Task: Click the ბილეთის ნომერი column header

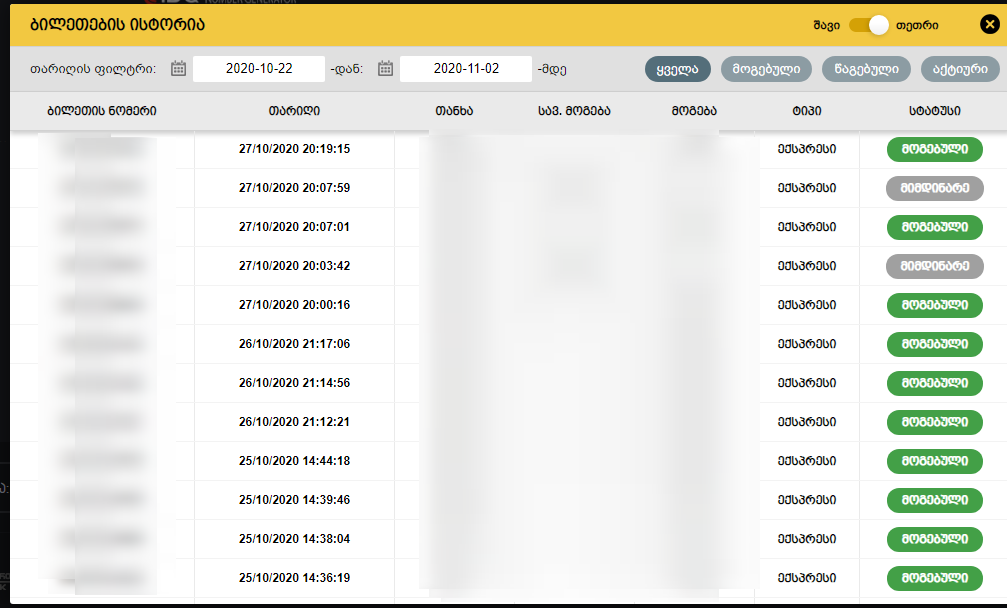Action: (102, 110)
